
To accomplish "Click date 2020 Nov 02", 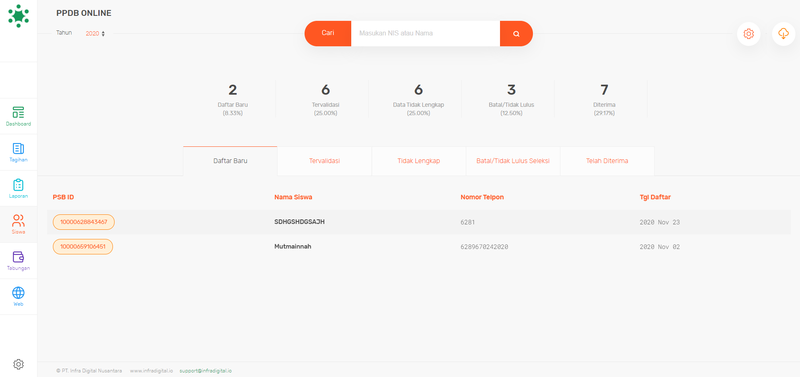I will (x=660, y=247).
